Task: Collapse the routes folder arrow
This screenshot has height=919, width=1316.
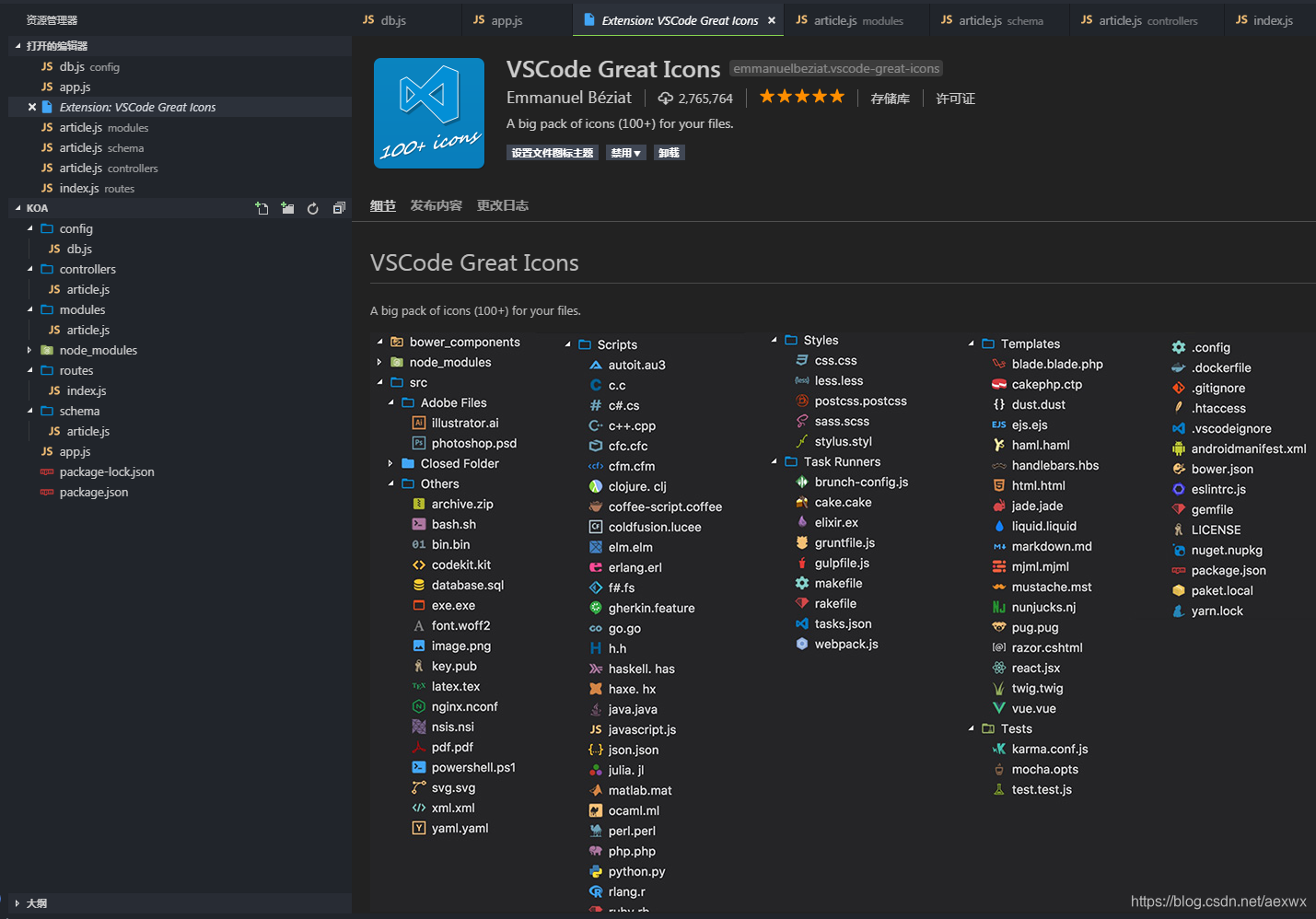Action: point(30,370)
